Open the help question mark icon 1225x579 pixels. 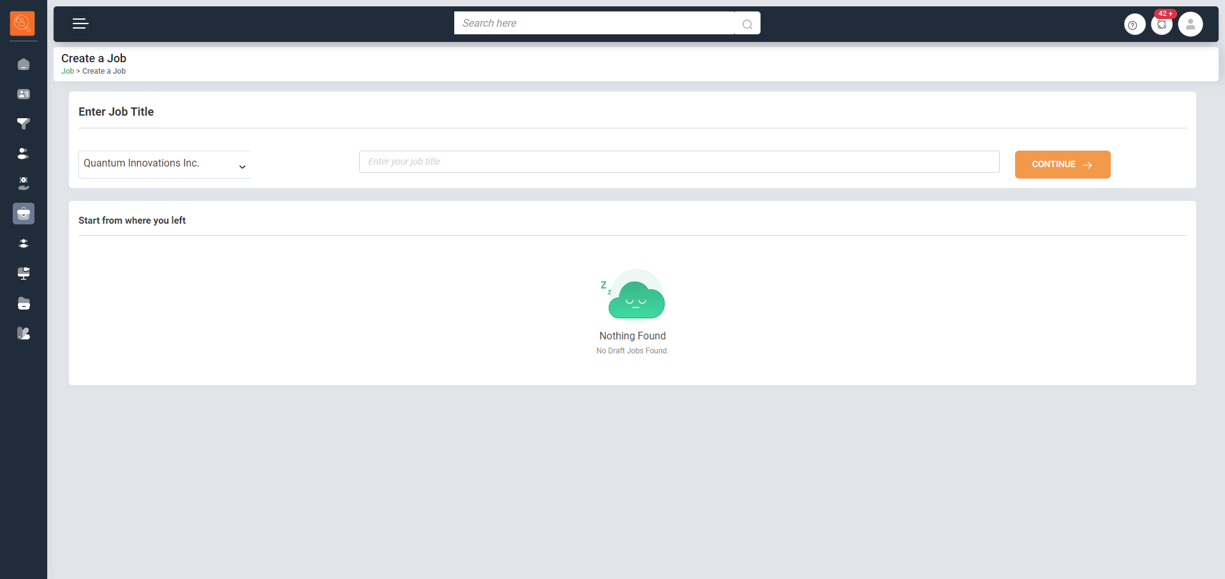(1133, 25)
